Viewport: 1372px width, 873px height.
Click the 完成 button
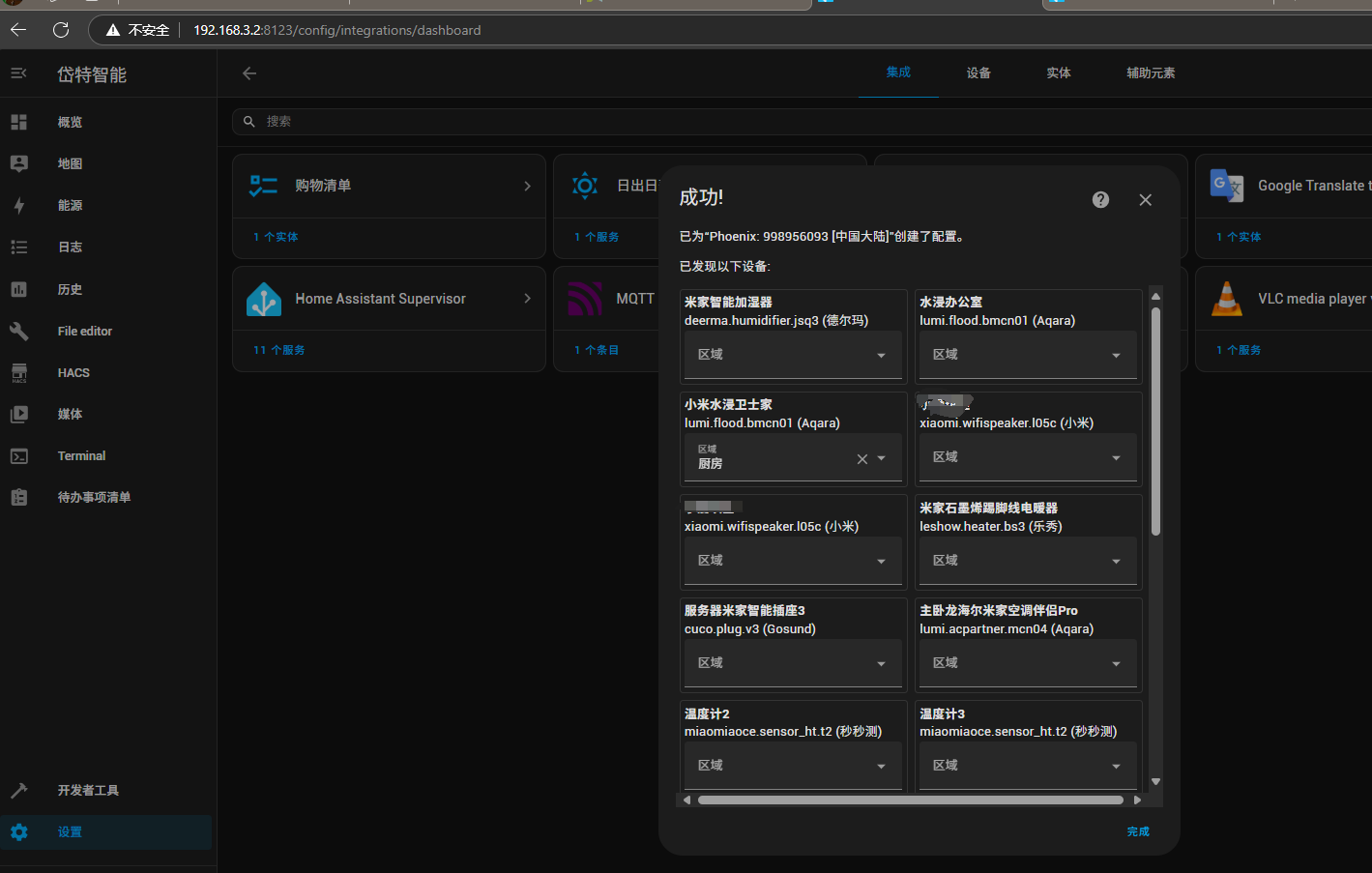pyautogui.click(x=1137, y=831)
